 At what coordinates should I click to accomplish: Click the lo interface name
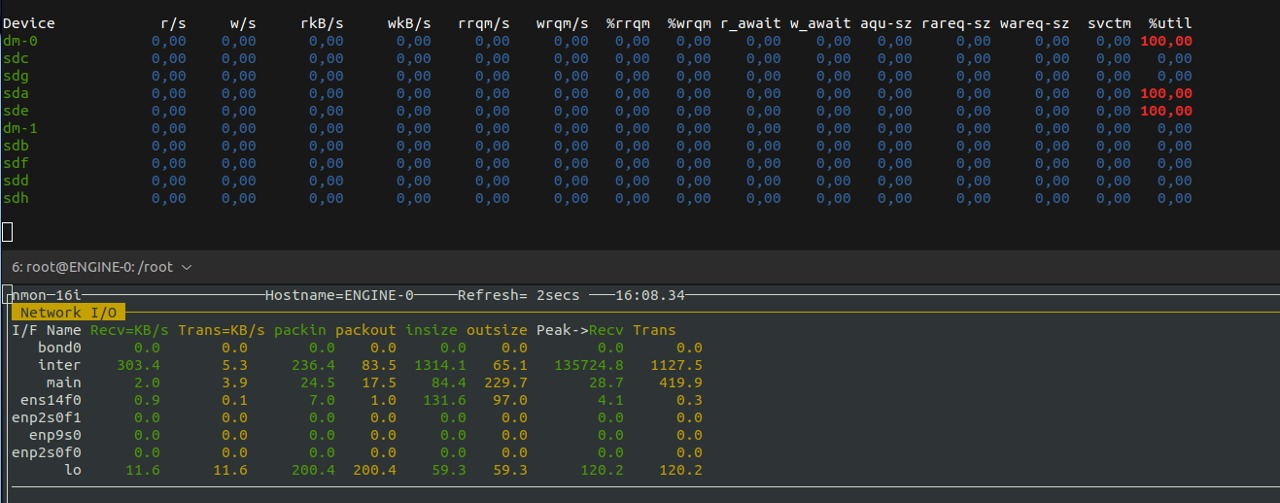coord(73,470)
